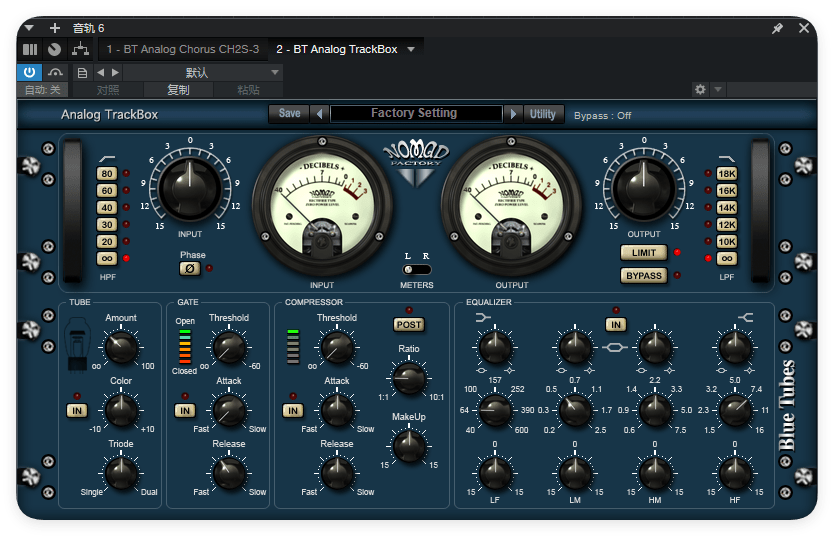Click the tube Color knob

(x=121, y=410)
